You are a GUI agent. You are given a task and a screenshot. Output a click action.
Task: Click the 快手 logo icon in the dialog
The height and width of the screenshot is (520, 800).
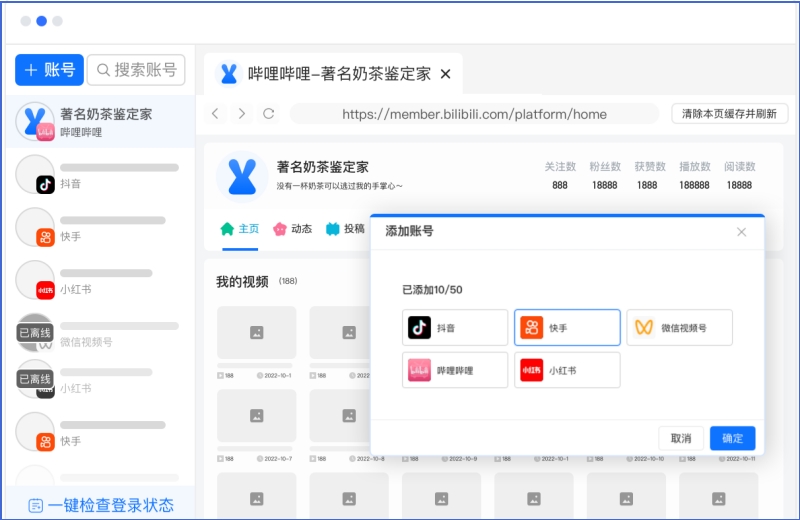click(532, 328)
